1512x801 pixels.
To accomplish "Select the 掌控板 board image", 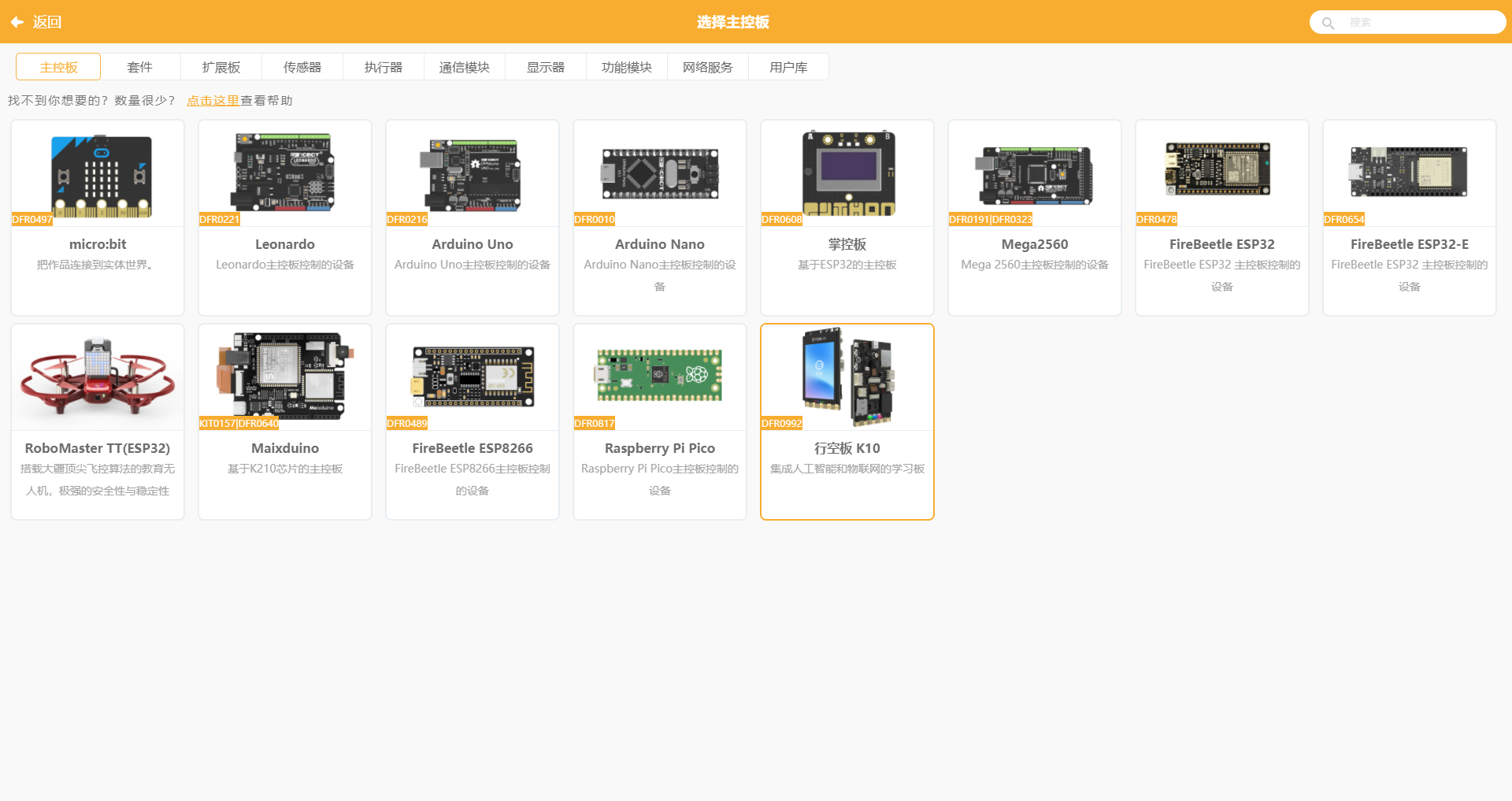I will pyautogui.click(x=847, y=173).
